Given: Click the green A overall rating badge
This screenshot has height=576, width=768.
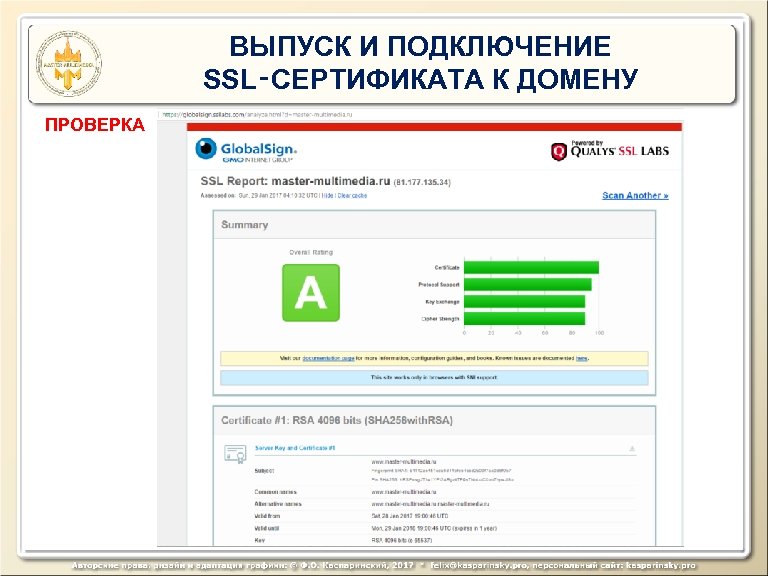Looking at the screenshot, I should pos(311,293).
